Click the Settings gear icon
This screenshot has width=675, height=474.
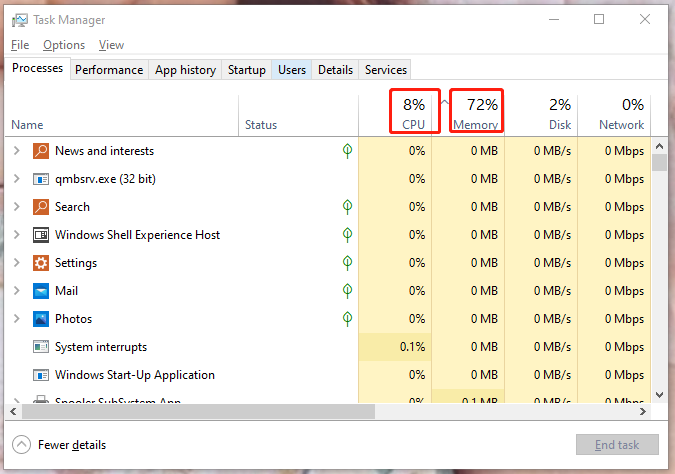point(41,263)
